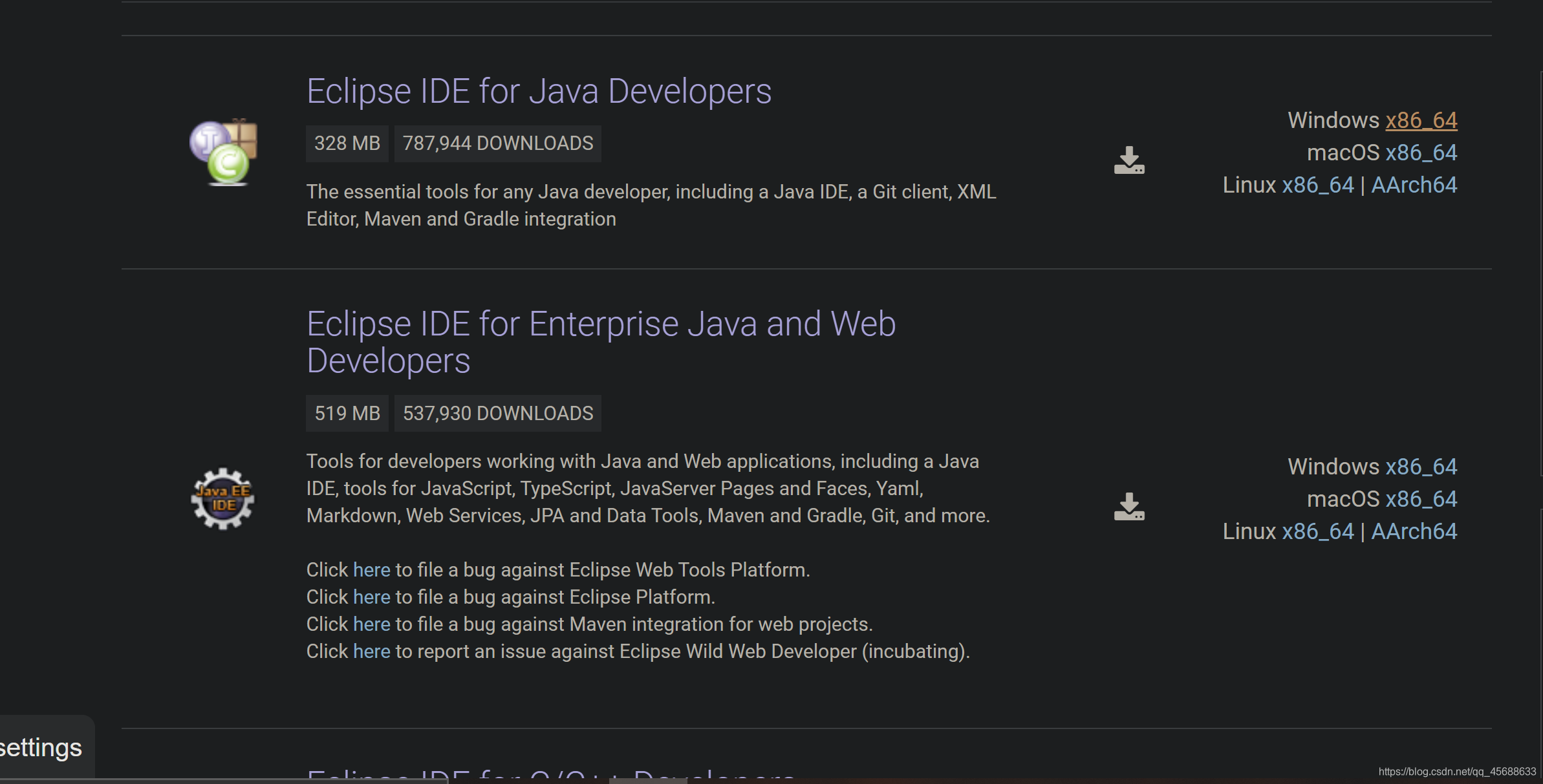Click the 537,930 DOWNLOADS badge
Image resolution: width=1543 pixels, height=784 pixels.
click(x=498, y=413)
